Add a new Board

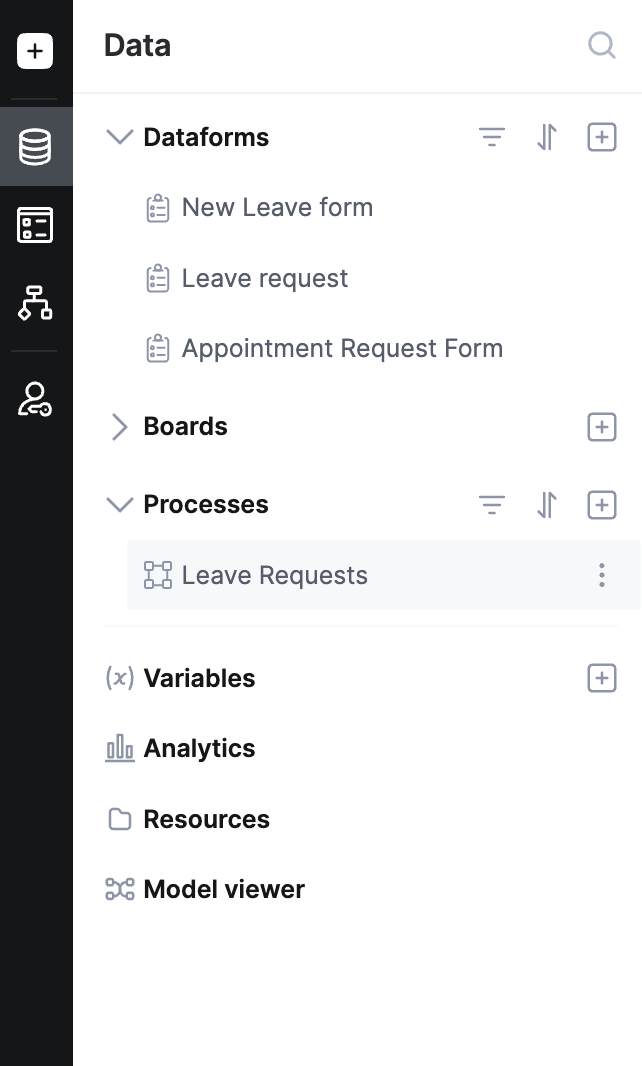coord(601,427)
